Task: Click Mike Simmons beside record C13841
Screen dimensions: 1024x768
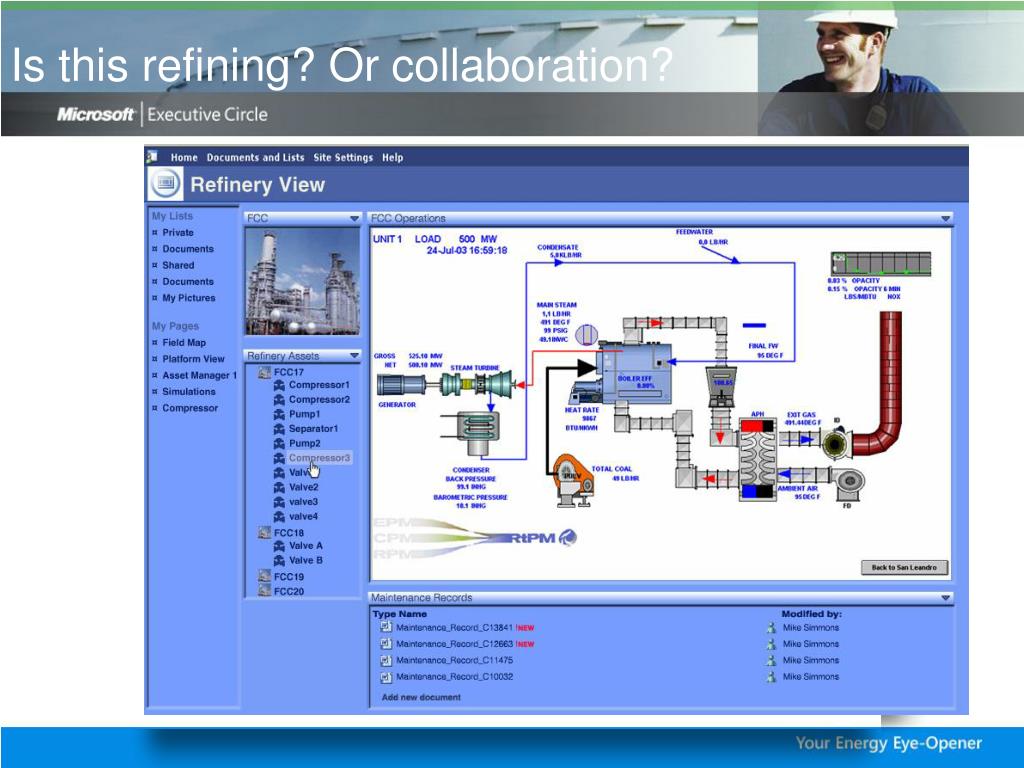Action: [x=811, y=628]
